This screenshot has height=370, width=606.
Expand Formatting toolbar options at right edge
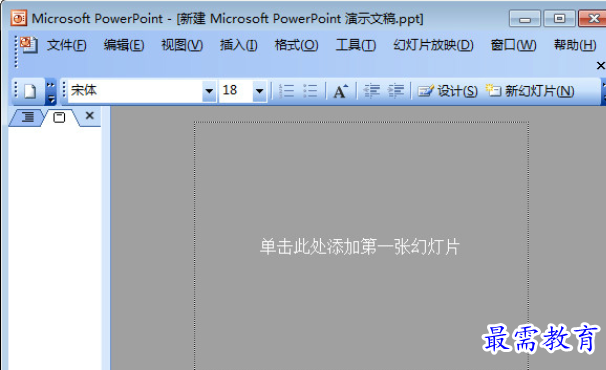tap(603, 92)
